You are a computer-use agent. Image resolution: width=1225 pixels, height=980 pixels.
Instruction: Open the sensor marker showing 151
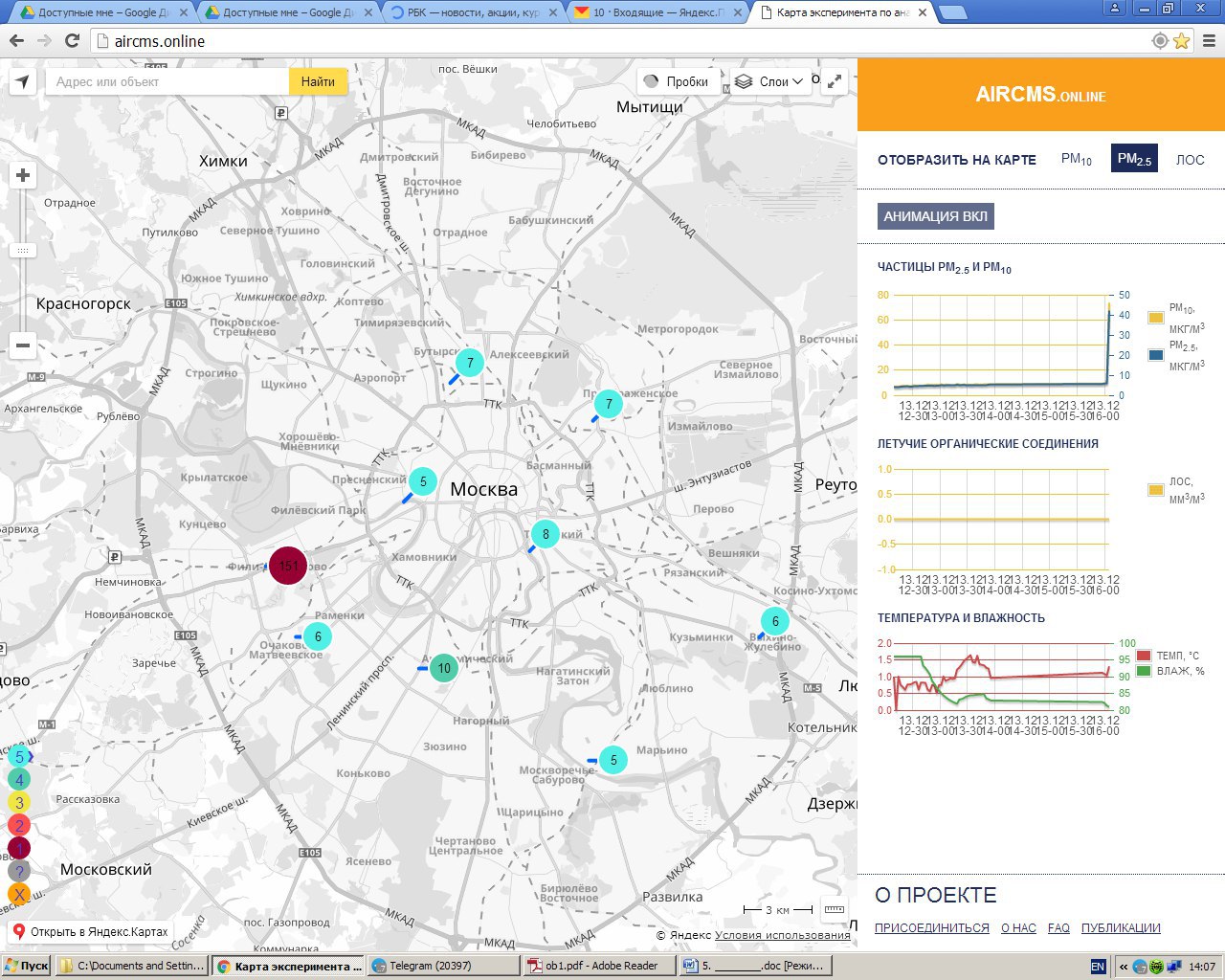[288, 566]
